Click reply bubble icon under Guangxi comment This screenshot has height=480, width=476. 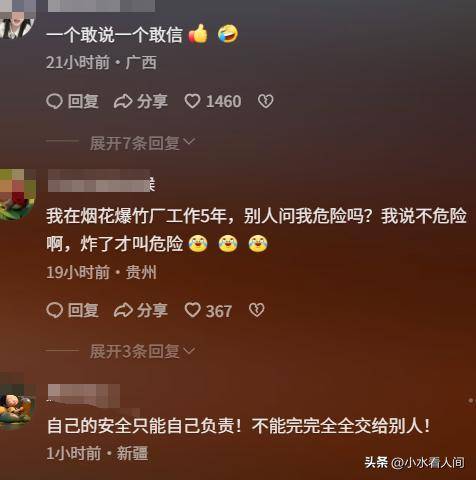click(x=54, y=101)
